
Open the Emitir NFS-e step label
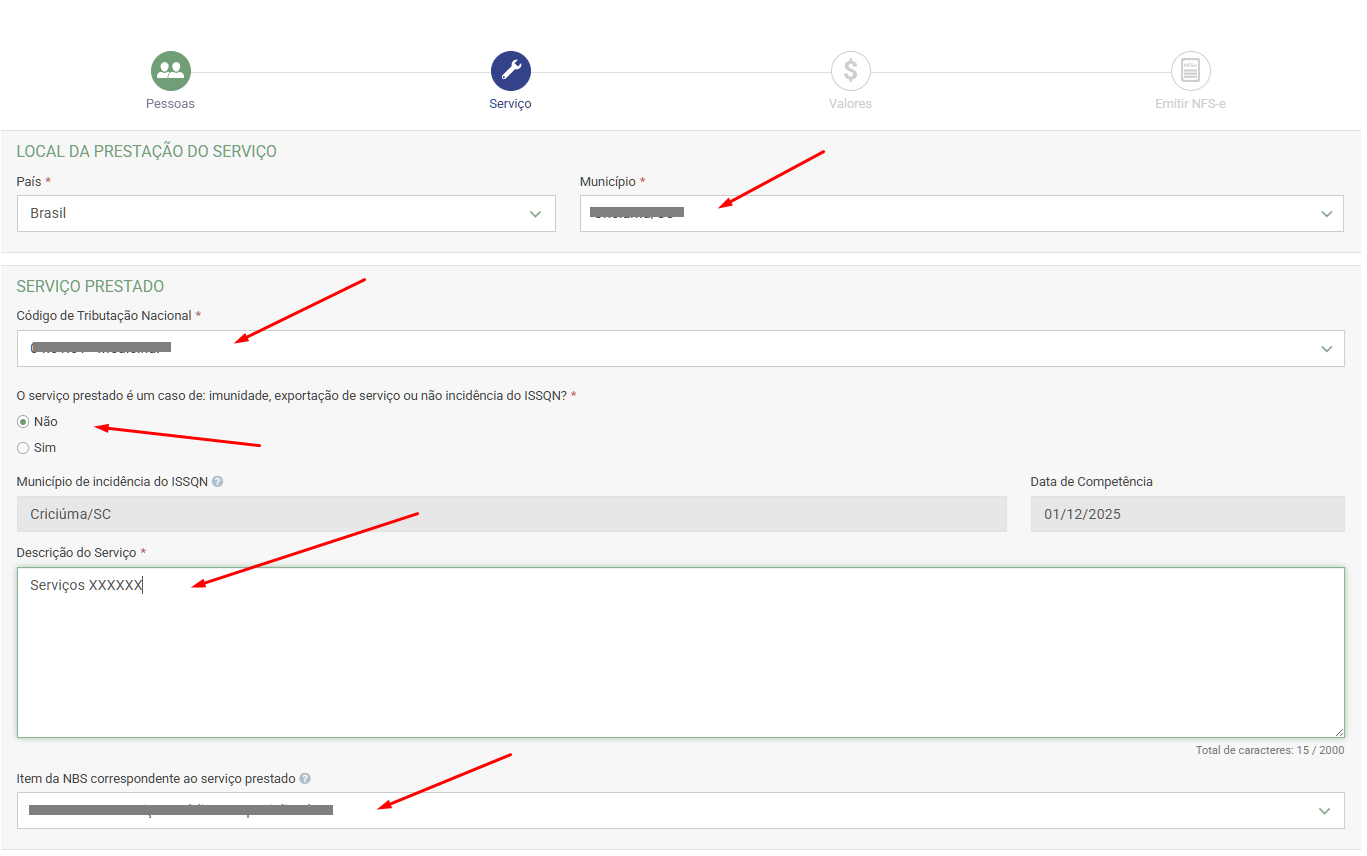tap(1190, 104)
